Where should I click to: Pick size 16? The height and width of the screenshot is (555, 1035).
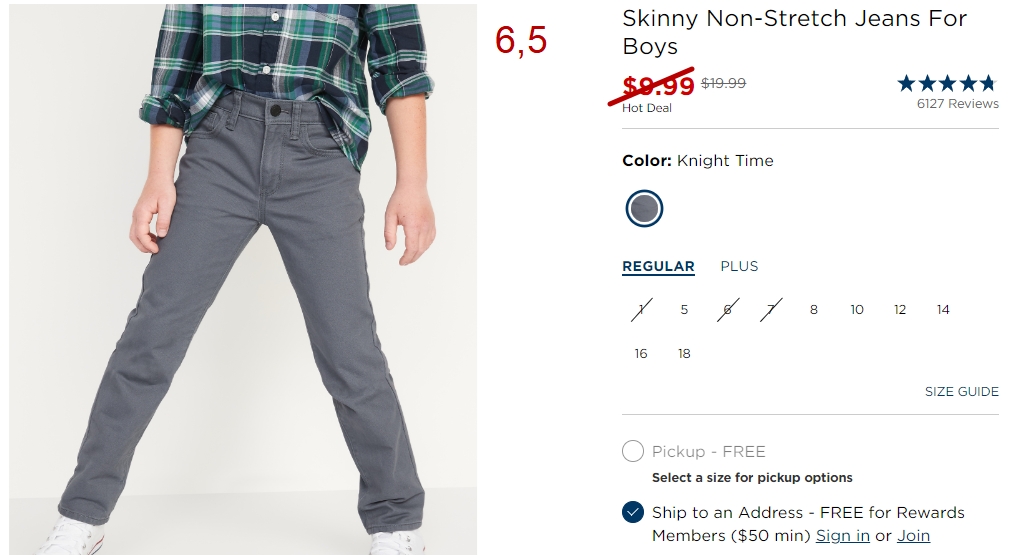[x=641, y=354]
